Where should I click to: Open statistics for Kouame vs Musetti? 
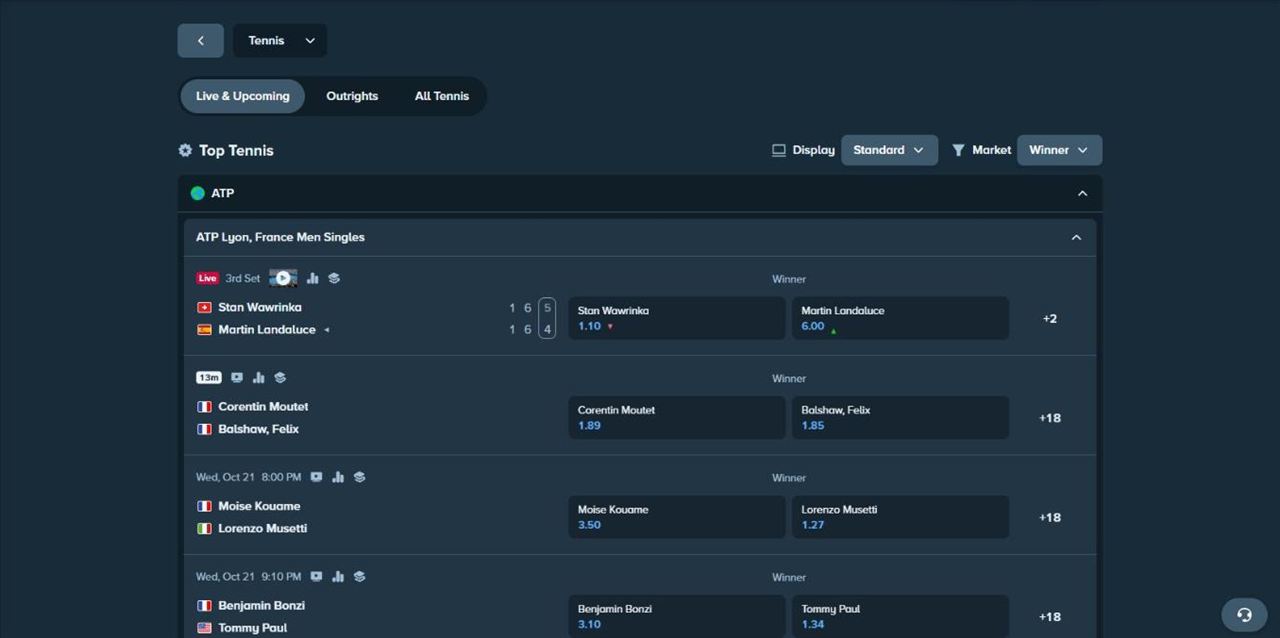point(338,477)
